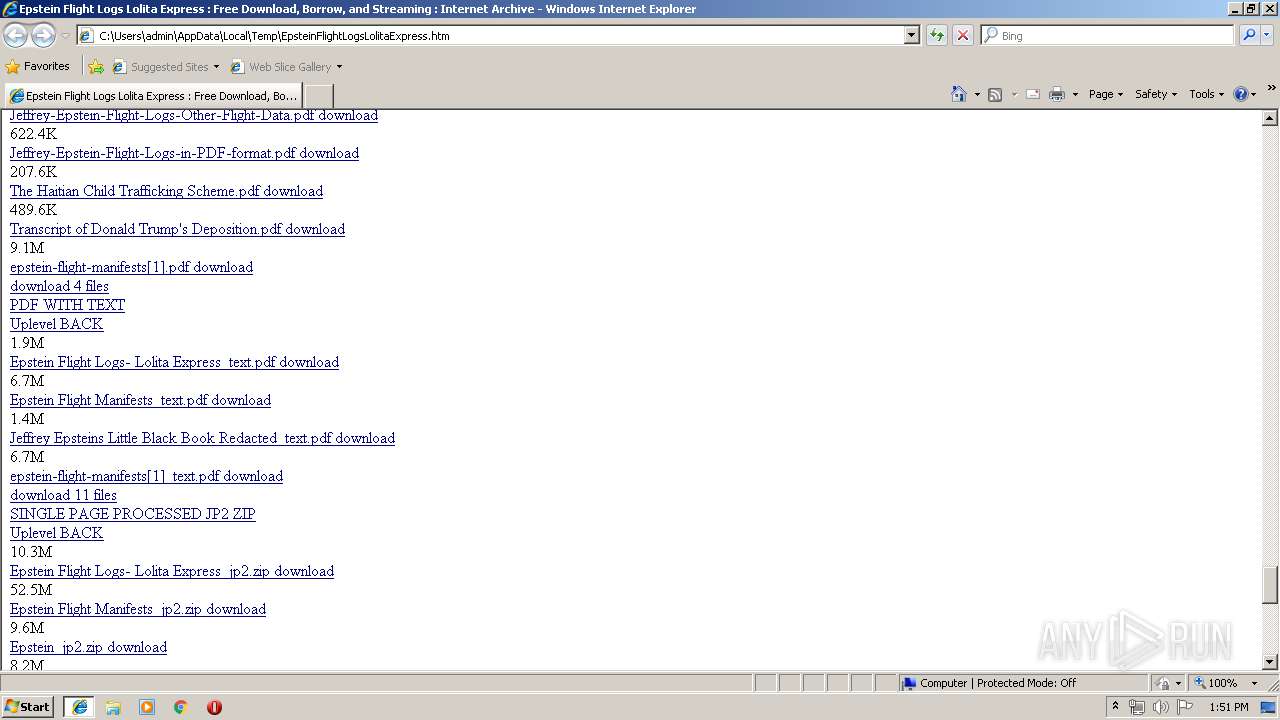The height and width of the screenshot is (720, 1280).
Task: Expand the Home button dropdown arrow
Action: (977, 95)
